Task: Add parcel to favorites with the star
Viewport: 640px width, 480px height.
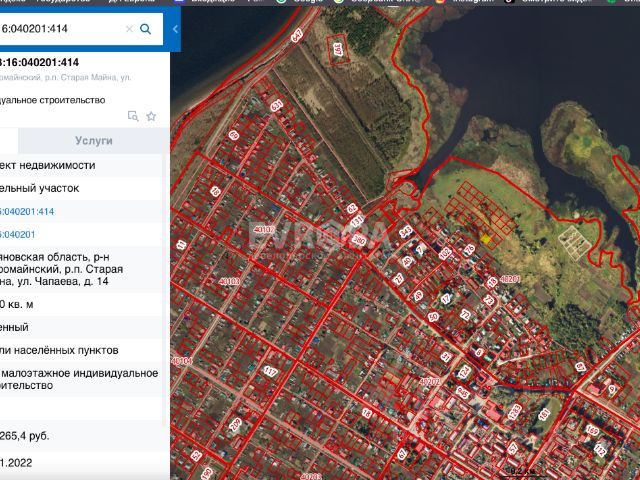Action: 151,116
